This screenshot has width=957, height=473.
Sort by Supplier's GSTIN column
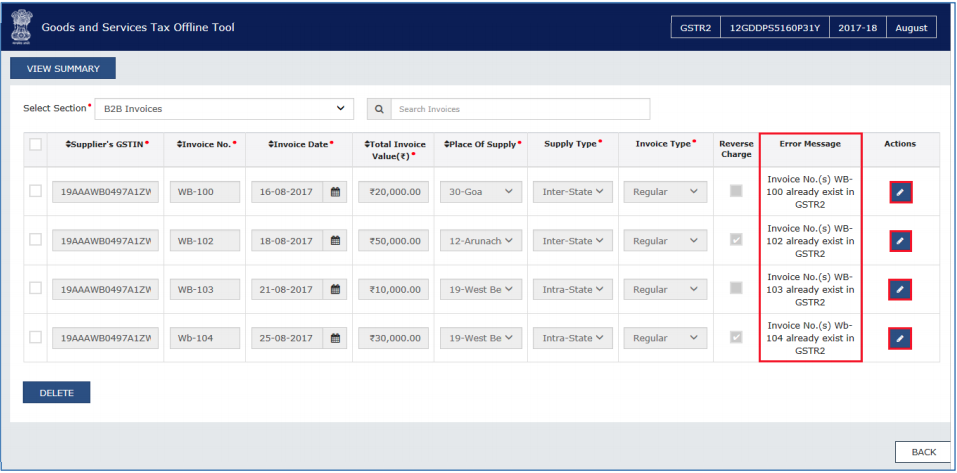coord(107,144)
